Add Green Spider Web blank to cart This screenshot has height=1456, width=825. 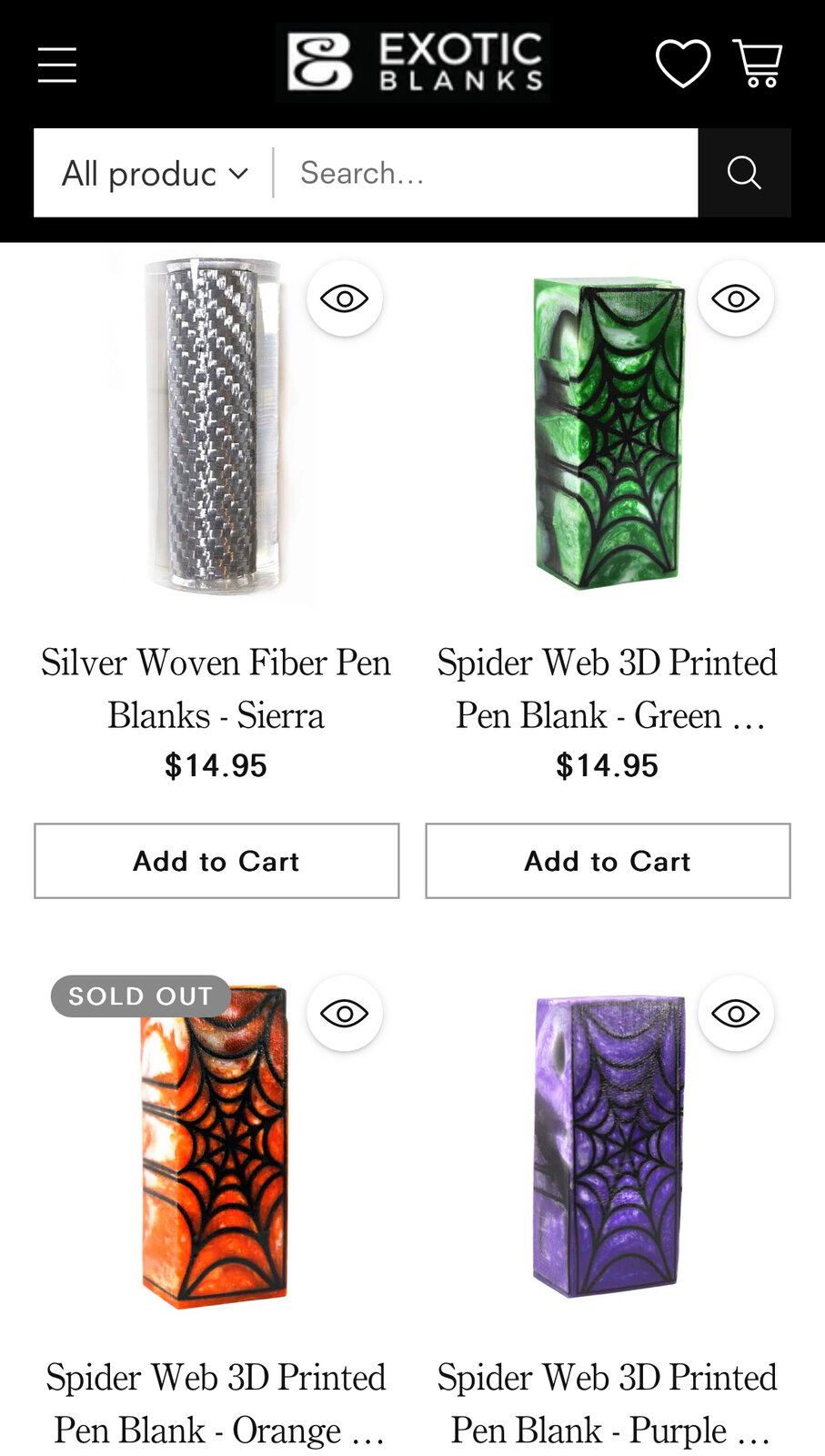pyautogui.click(x=608, y=861)
